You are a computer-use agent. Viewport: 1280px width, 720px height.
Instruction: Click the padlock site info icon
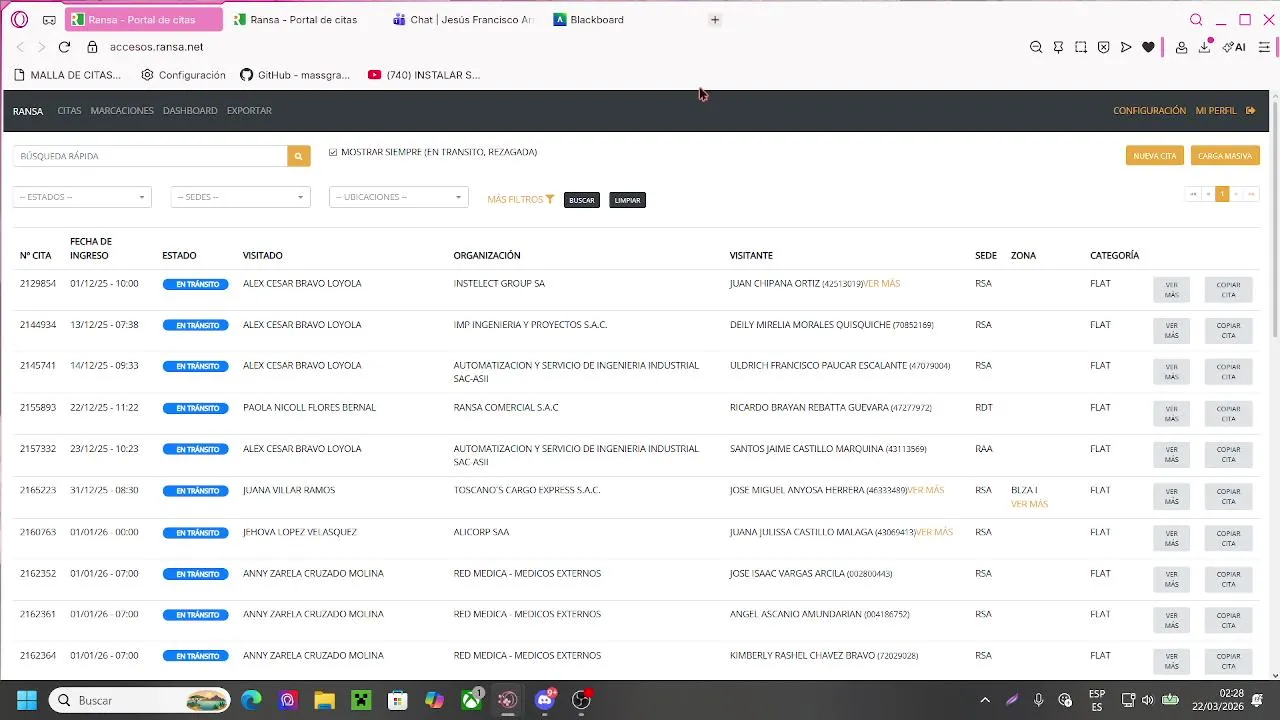coord(92,47)
